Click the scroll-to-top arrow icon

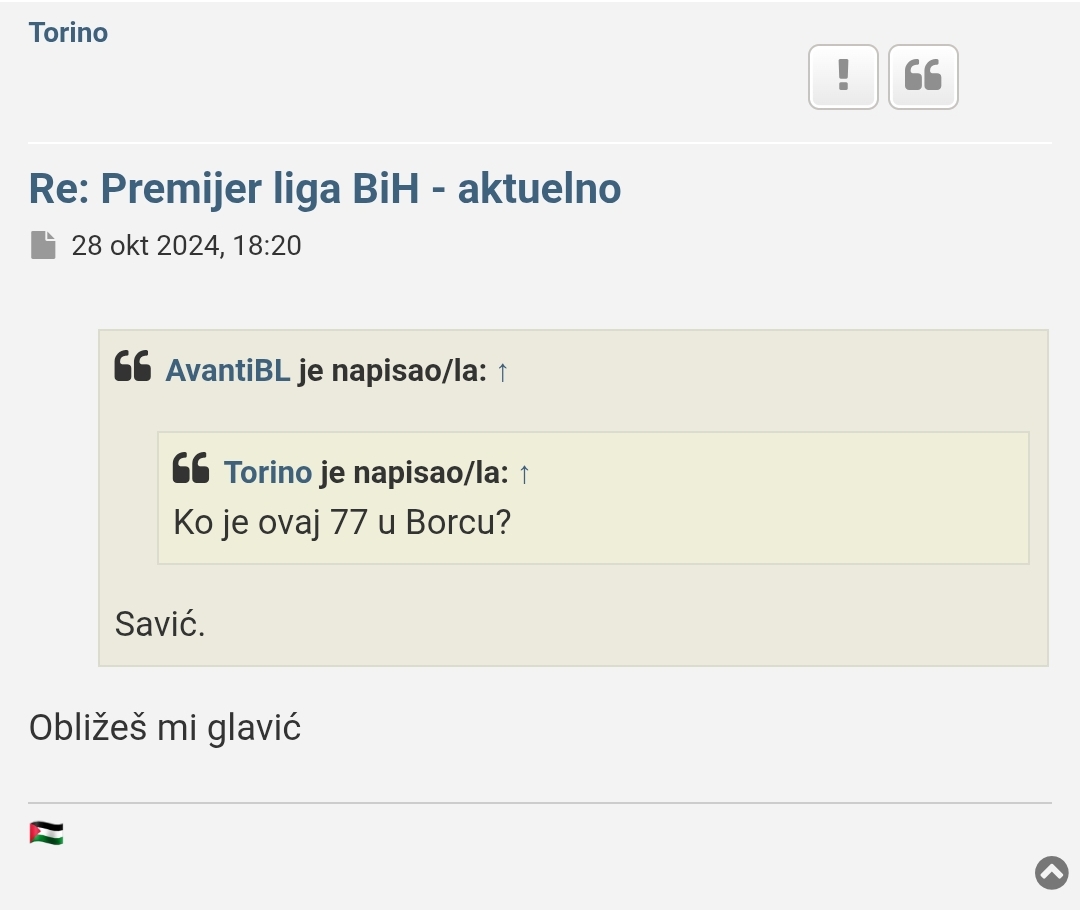(x=1051, y=873)
